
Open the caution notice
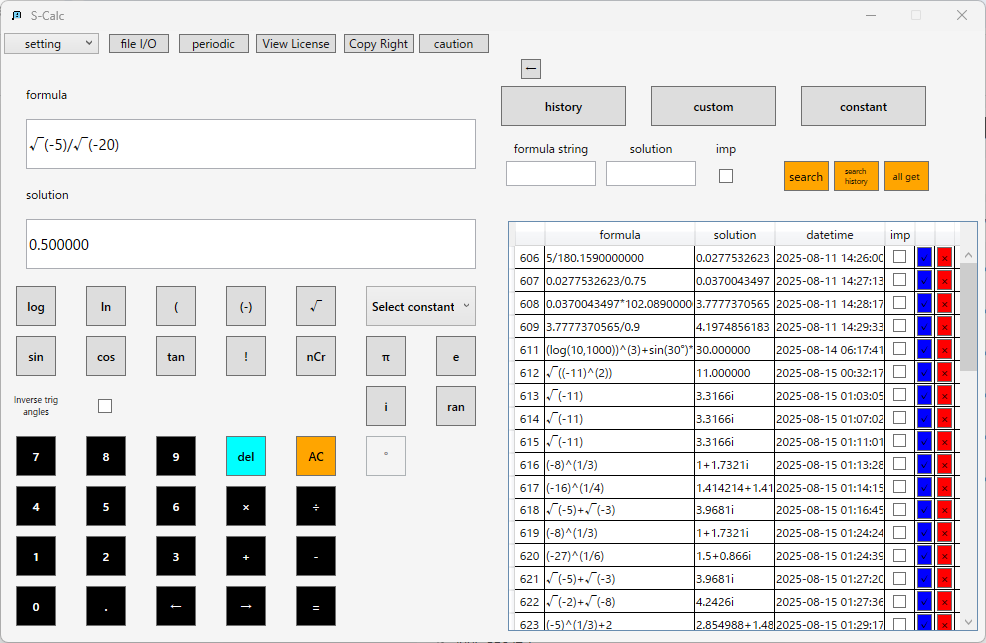pos(453,43)
